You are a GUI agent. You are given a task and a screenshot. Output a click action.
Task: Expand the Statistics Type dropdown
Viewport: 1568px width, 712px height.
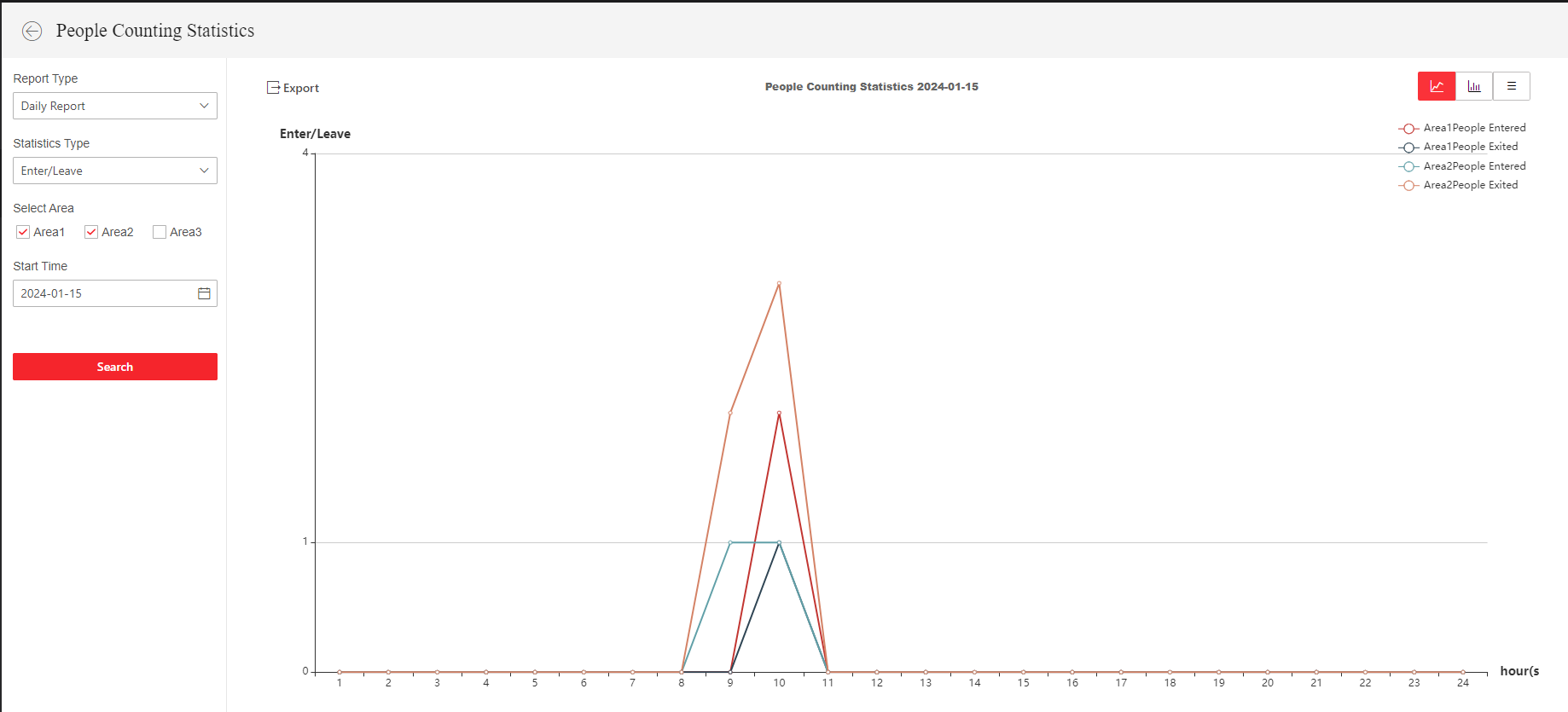pos(115,171)
